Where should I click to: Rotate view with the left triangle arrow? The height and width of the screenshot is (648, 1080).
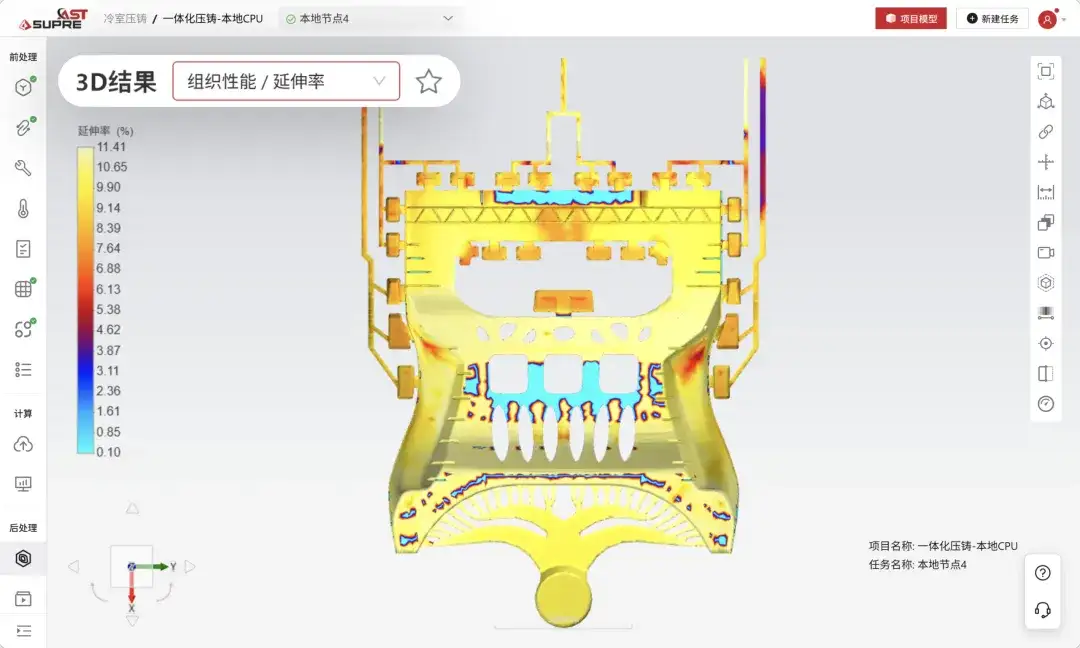[74, 567]
